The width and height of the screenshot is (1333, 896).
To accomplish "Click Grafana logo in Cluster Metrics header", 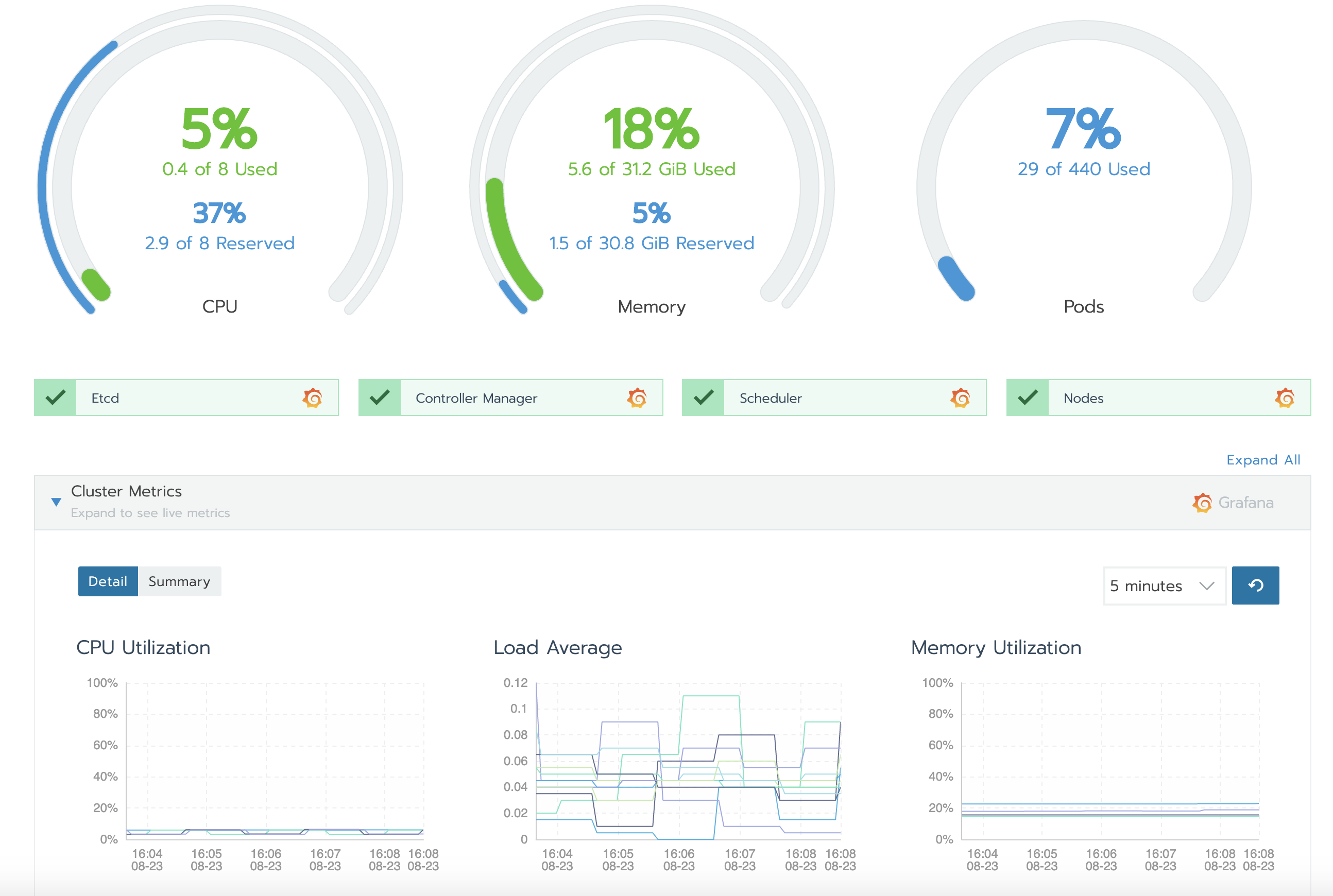I will click(1202, 503).
